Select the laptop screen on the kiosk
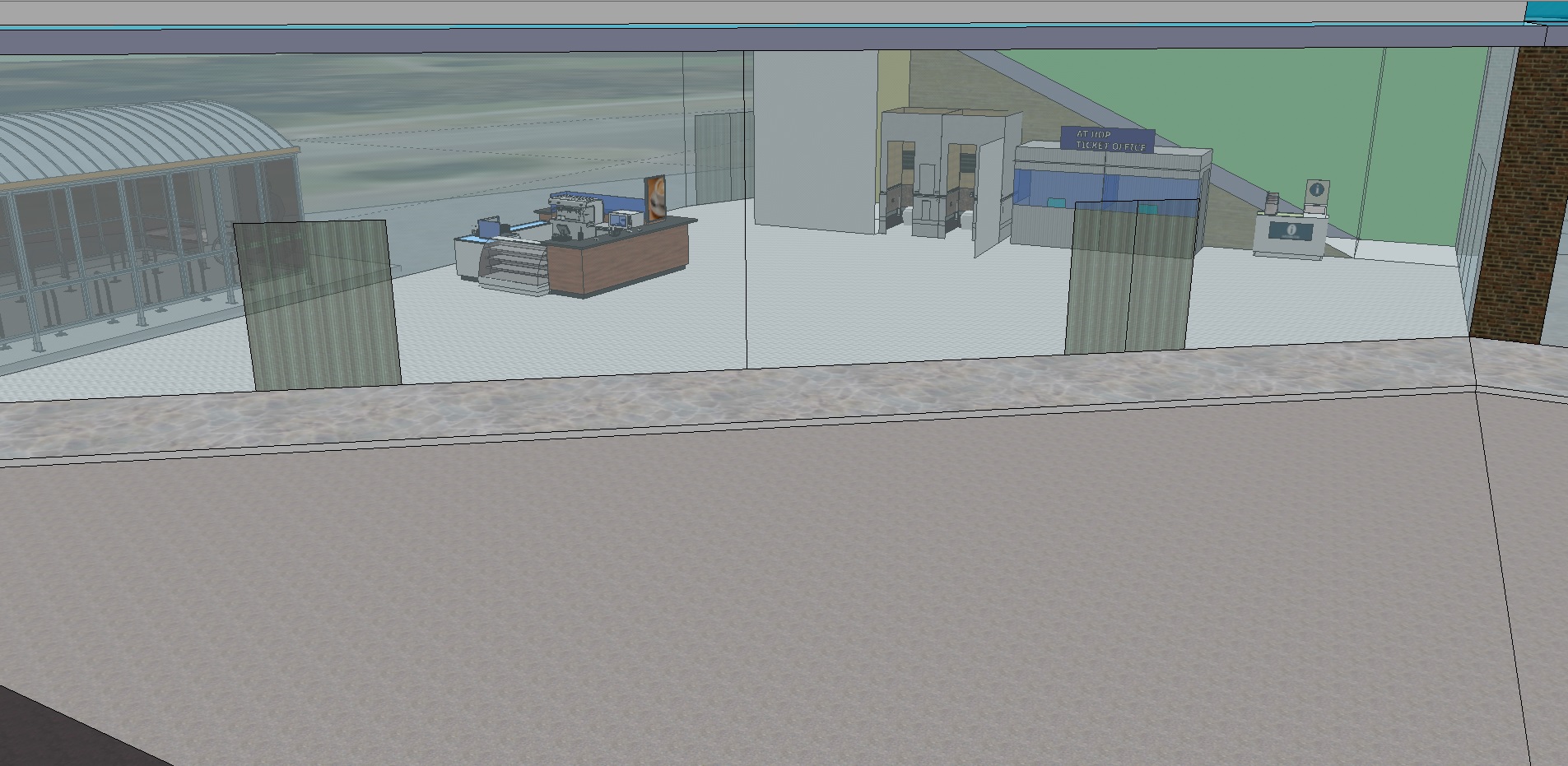Viewport: 1568px width, 766px height. click(x=489, y=226)
